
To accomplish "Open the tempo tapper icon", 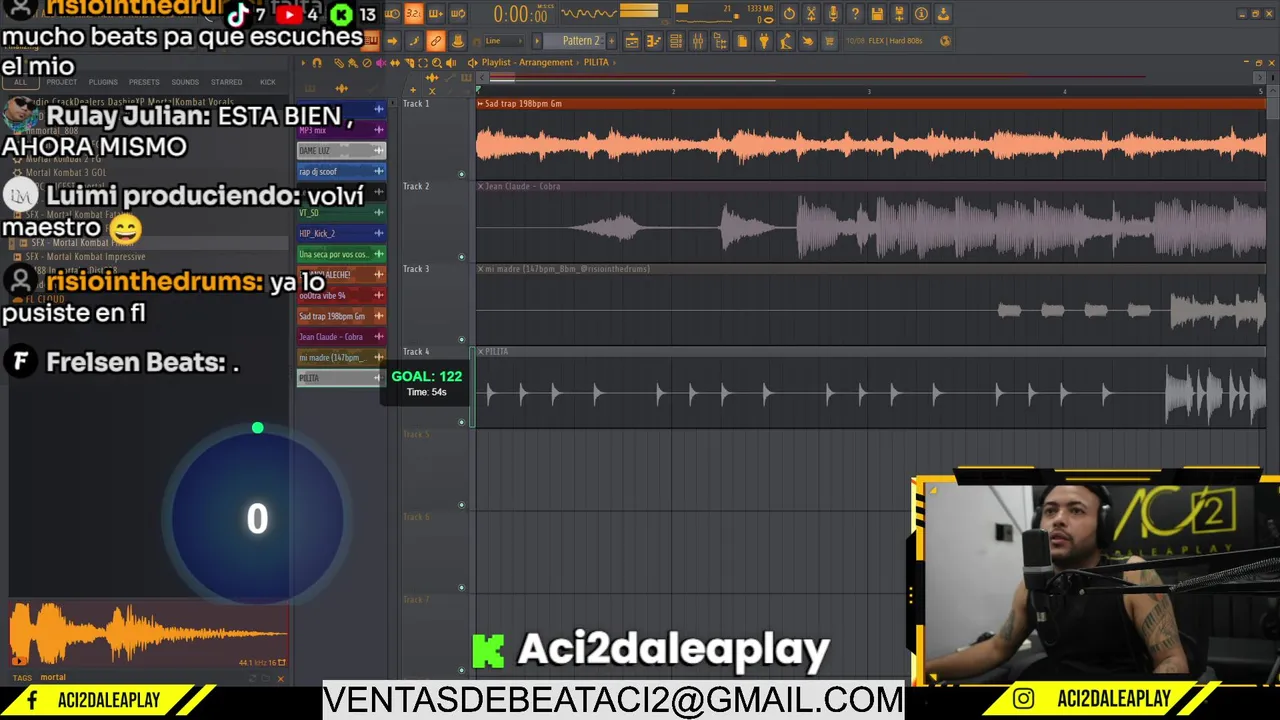I will (786, 41).
